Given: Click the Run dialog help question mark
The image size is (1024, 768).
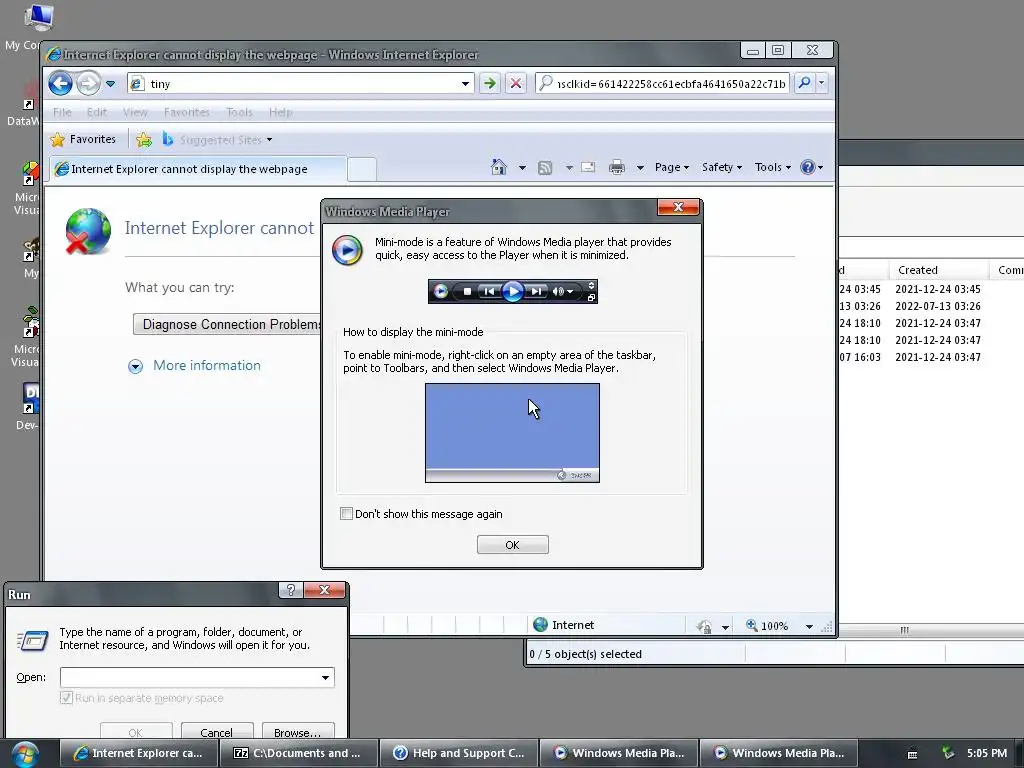Looking at the screenshot, I should 291,590.
